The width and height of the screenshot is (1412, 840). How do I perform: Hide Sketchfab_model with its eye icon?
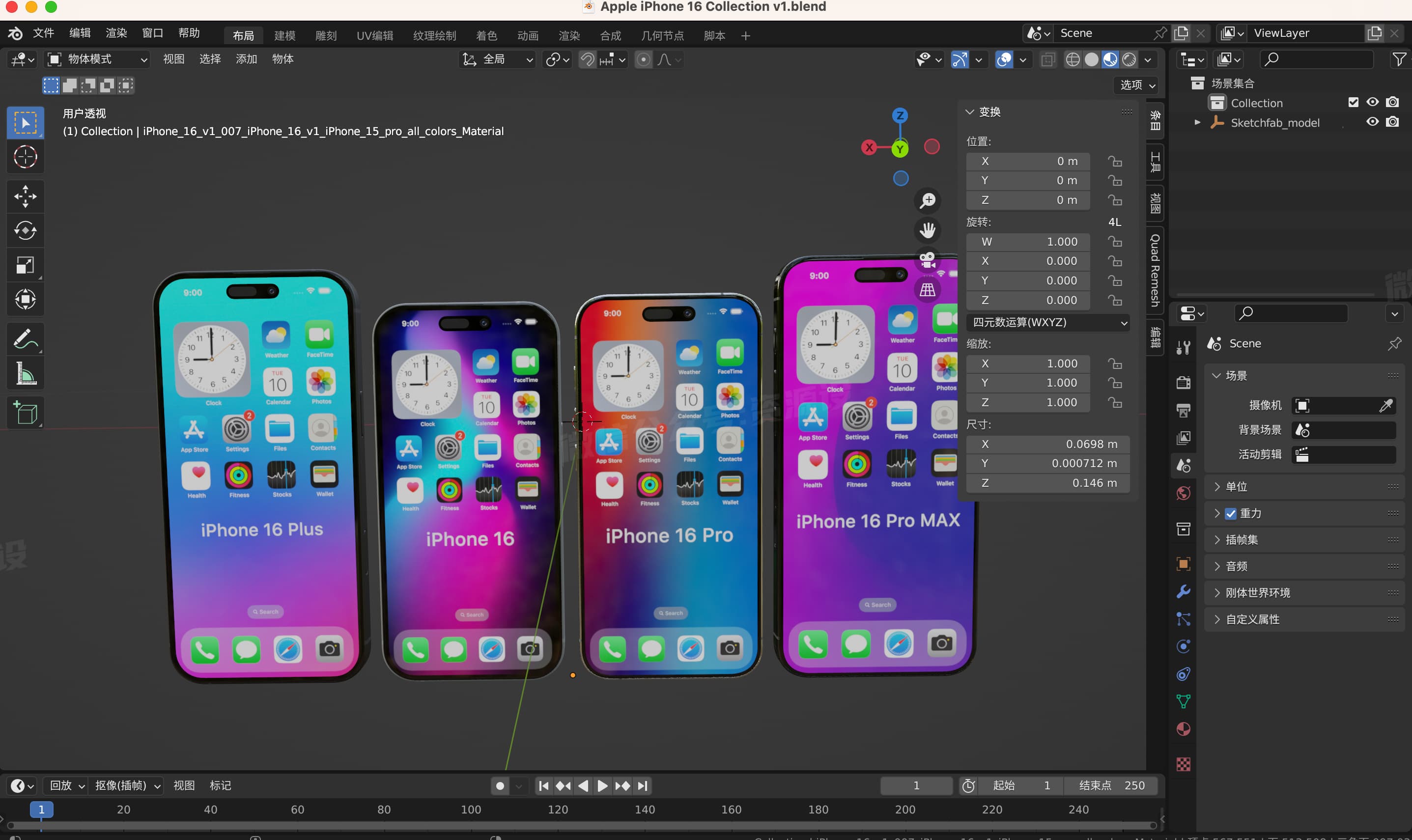click(x=1372, y=122)
